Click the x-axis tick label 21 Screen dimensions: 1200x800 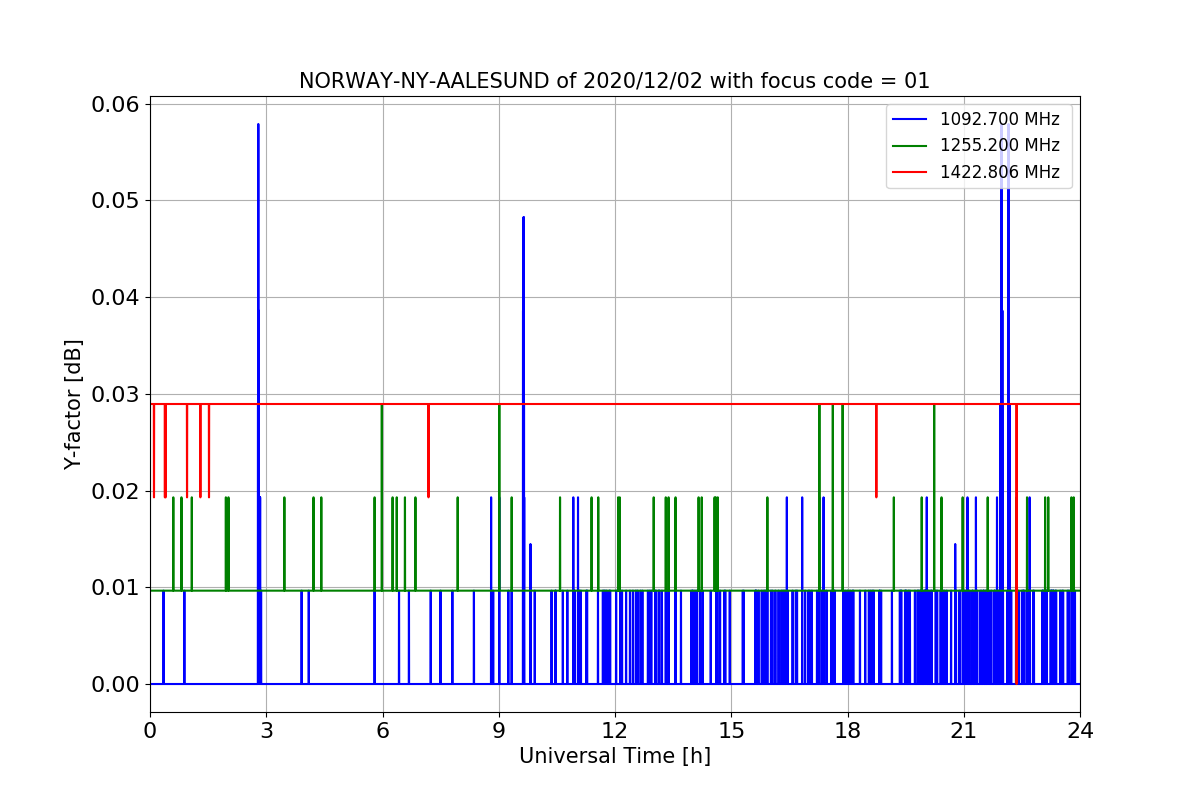tap(963, 730)
